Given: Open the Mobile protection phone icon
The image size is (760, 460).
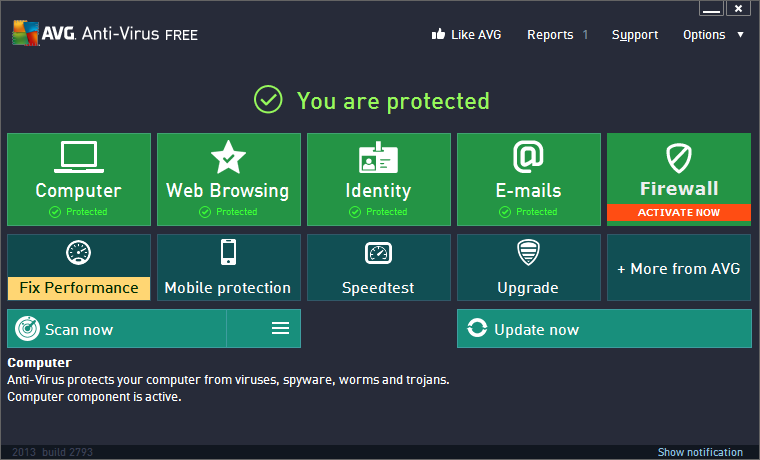Looking at the screenshot, I should [228, 252].
